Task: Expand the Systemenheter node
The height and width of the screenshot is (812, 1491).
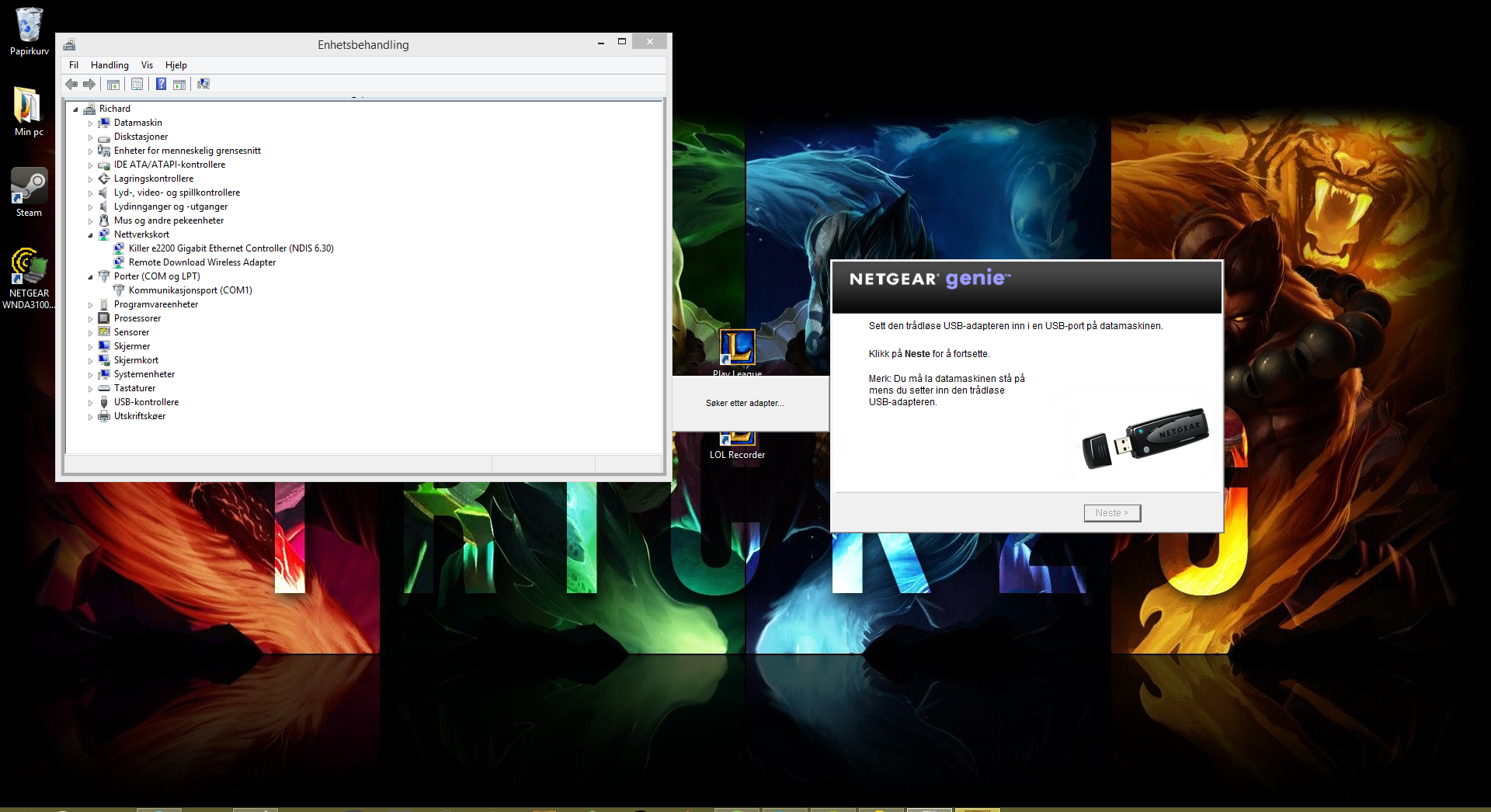Action: tap(90, 375)
